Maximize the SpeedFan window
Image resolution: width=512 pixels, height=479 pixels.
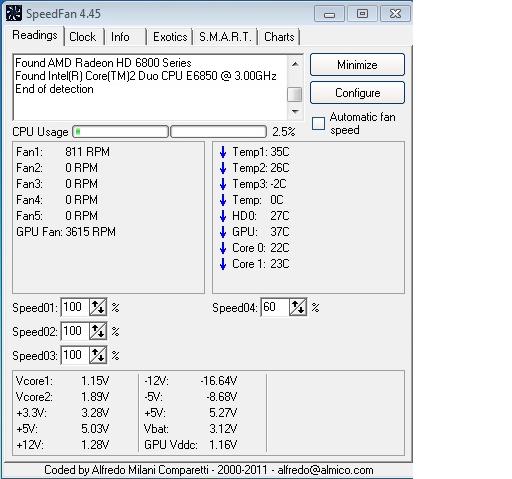point(362,14)
